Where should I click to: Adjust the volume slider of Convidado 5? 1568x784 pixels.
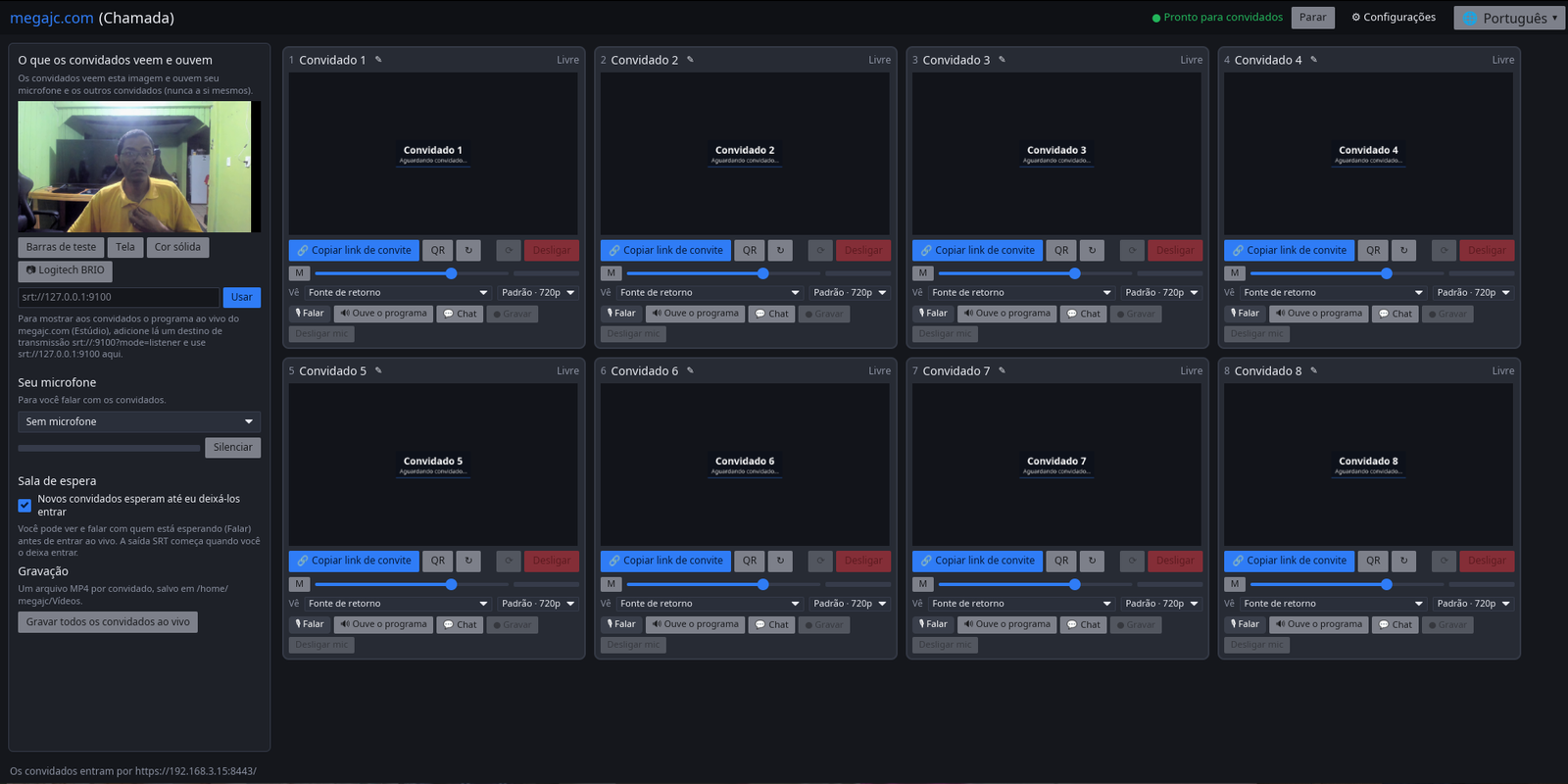[412, 584]
